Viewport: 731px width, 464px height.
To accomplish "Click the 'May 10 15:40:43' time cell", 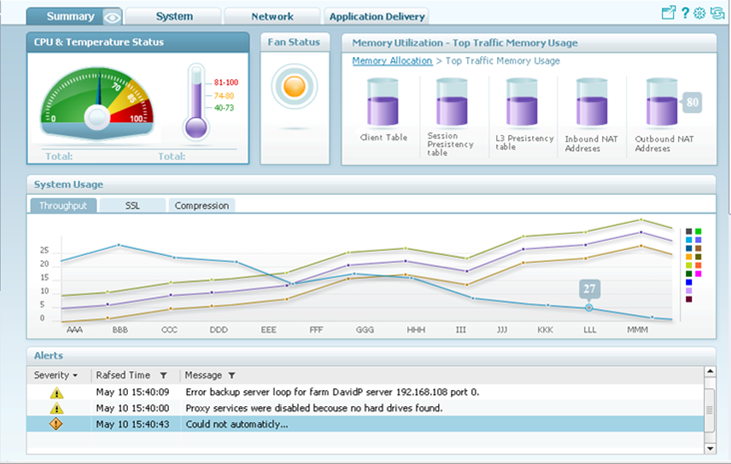I will coord(132,424).
